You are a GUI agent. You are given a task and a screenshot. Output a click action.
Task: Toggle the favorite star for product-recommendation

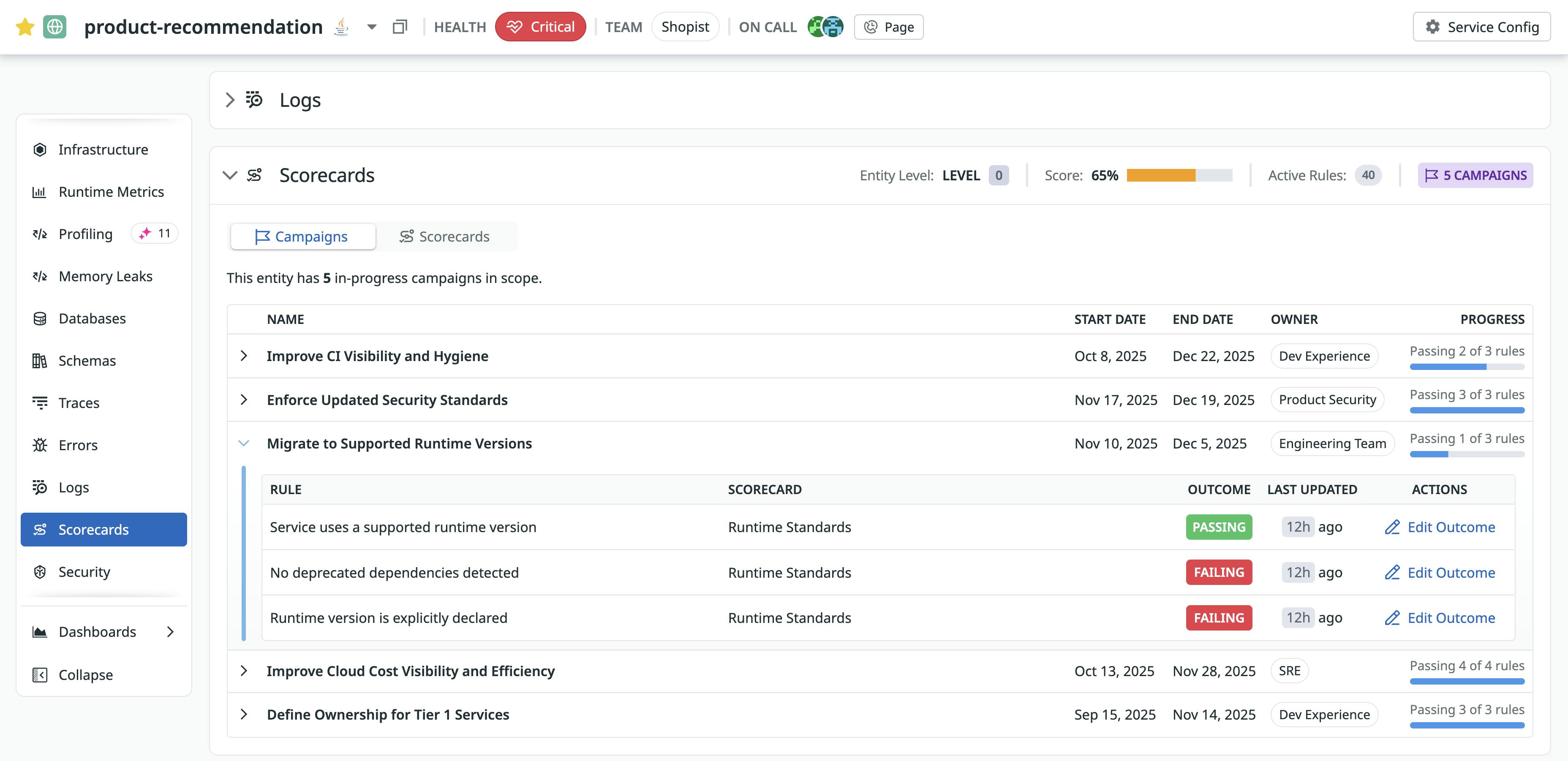[x=25, y=26]
